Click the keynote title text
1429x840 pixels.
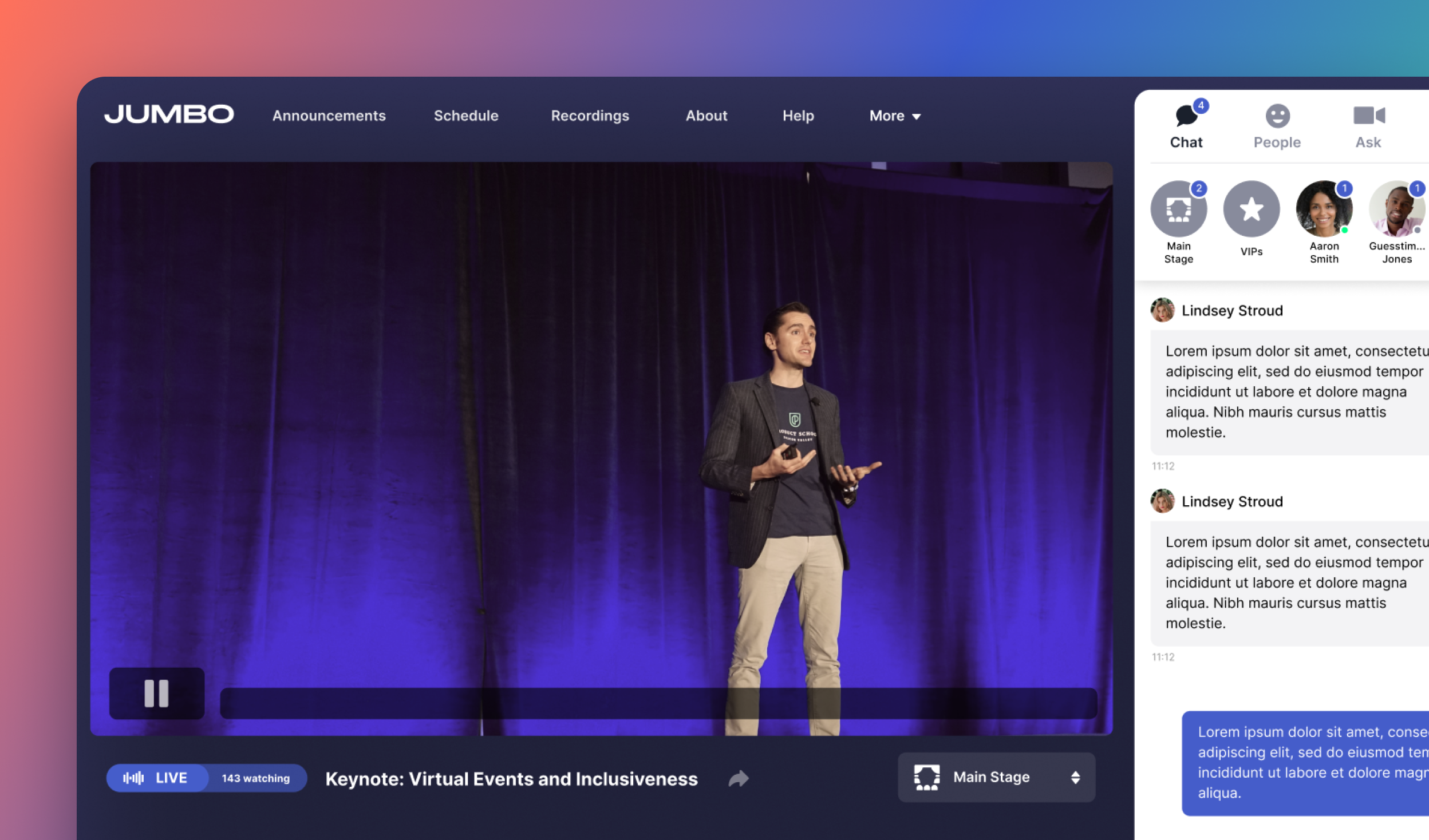pos(511,779)
